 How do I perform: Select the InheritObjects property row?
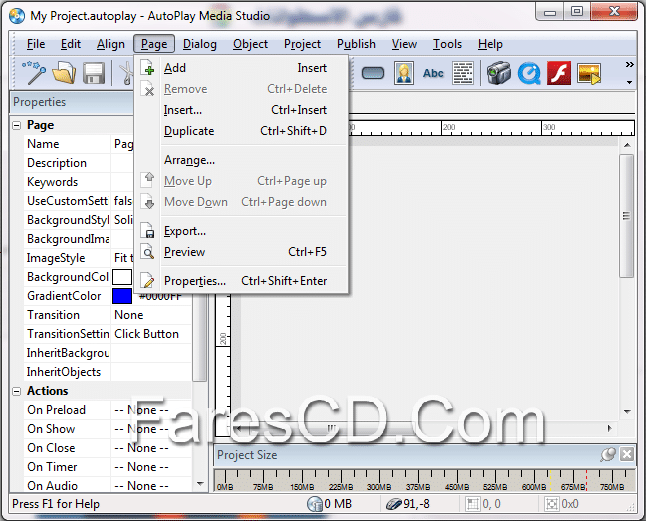[x=107, y=372]
